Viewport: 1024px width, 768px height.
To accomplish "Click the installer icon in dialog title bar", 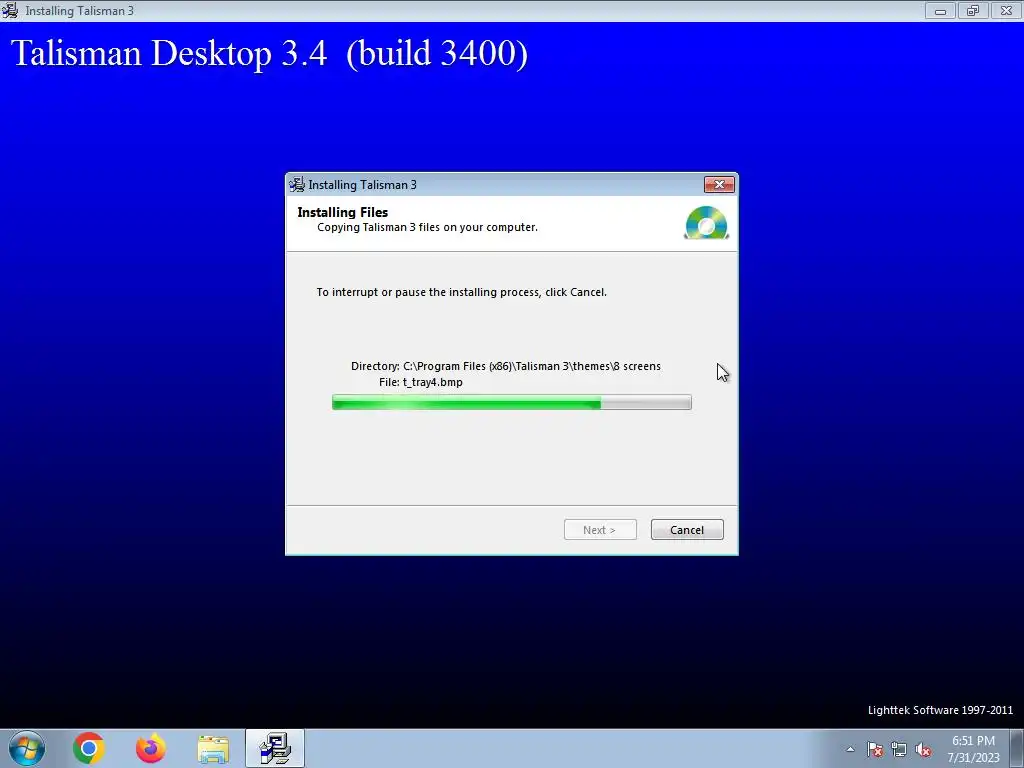I will pos(297,185).
